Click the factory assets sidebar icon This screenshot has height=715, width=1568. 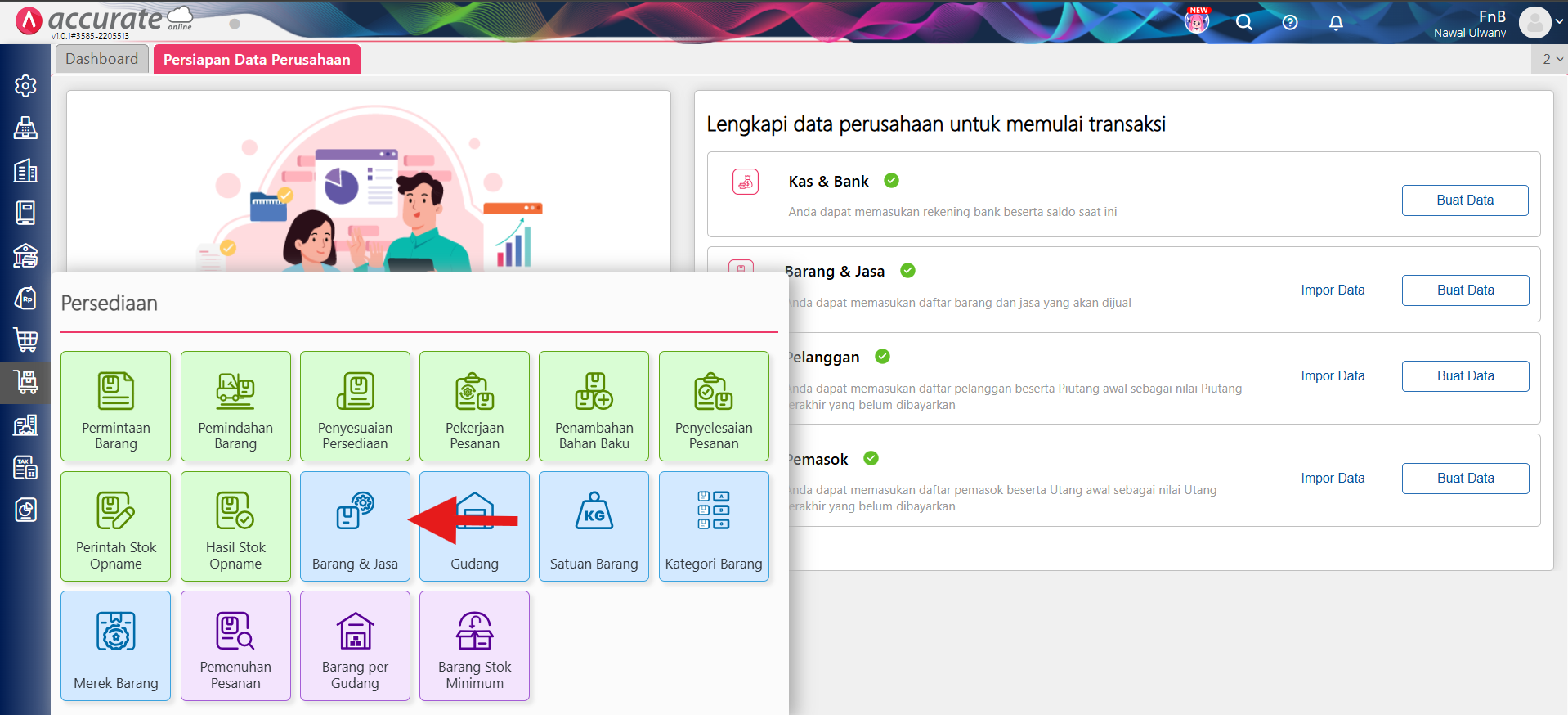[x=25, y=425]
